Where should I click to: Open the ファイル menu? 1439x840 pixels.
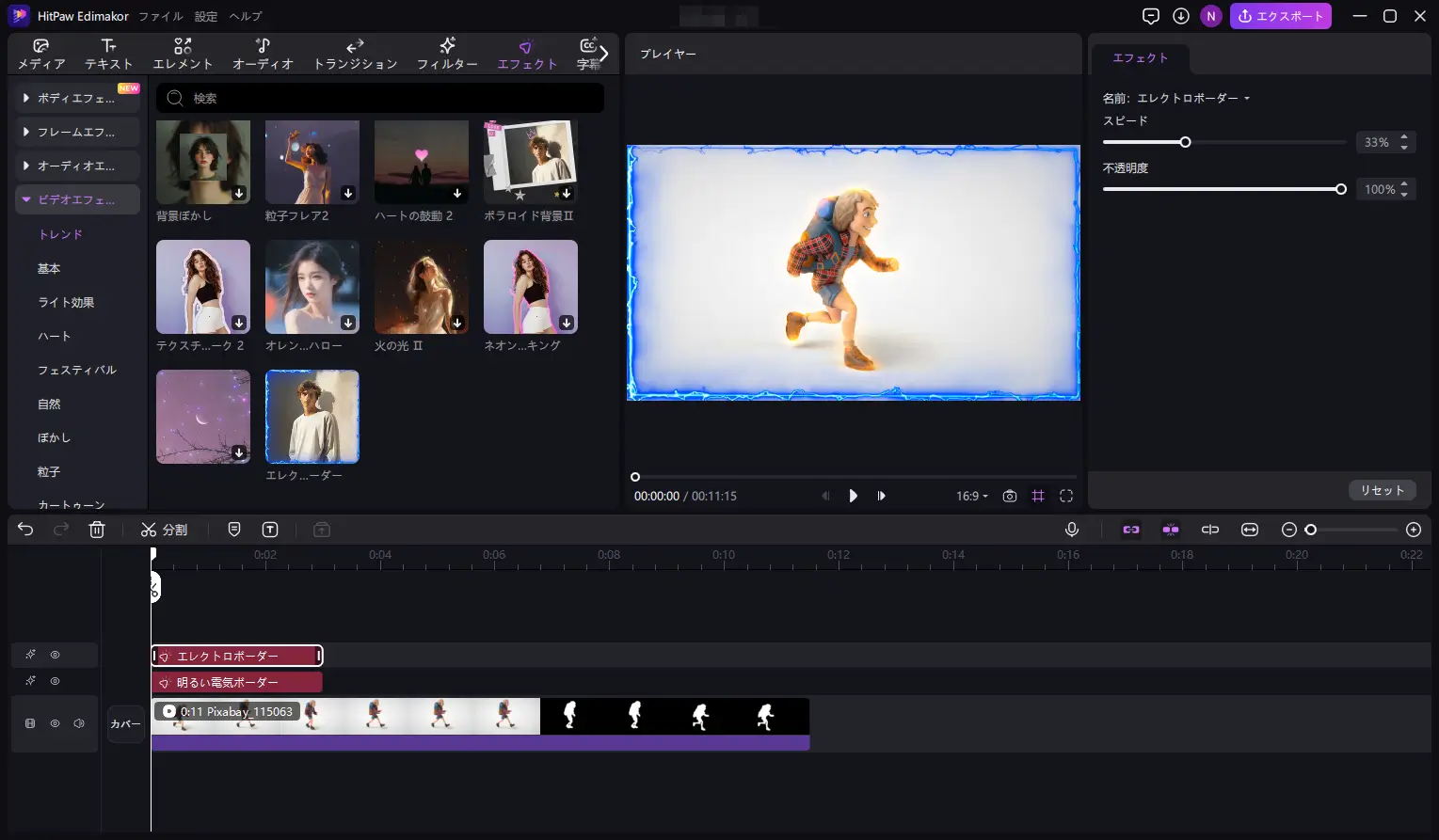[161, 16]
